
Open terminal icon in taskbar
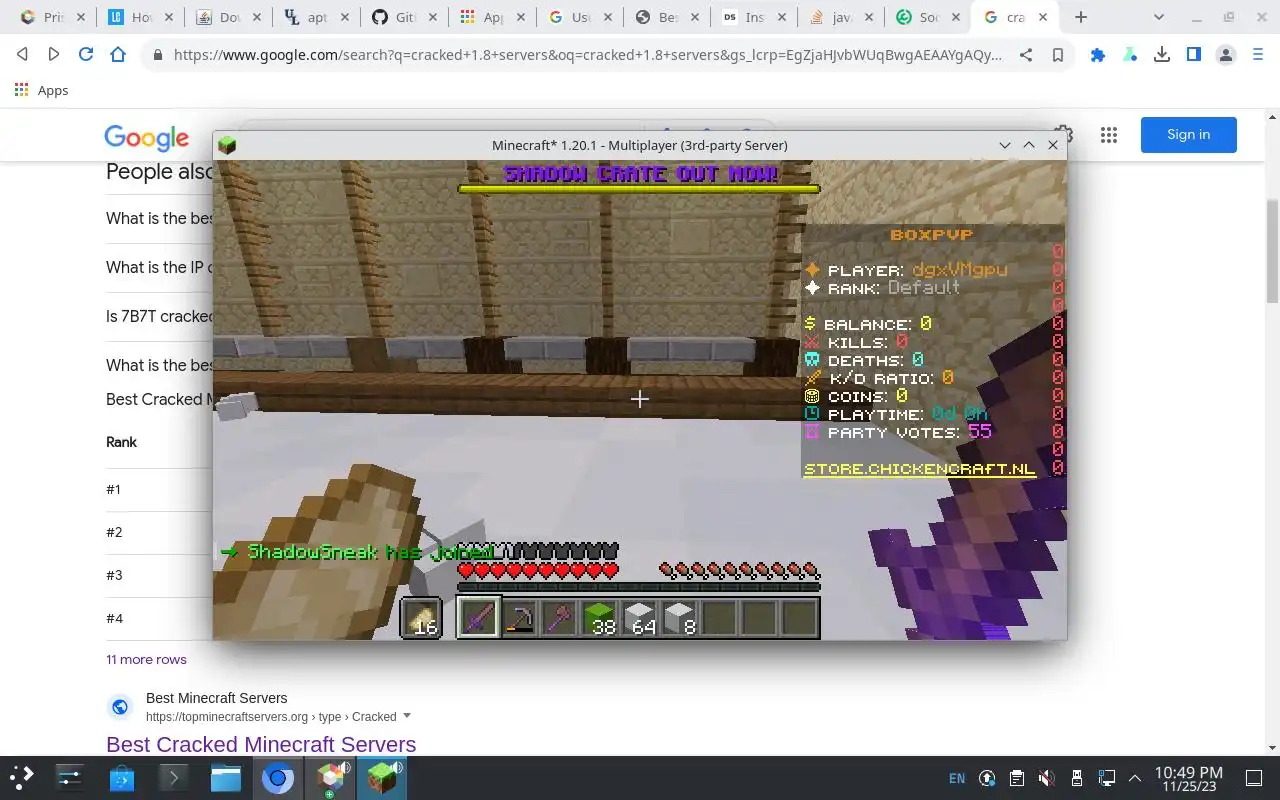click(173, 777)
